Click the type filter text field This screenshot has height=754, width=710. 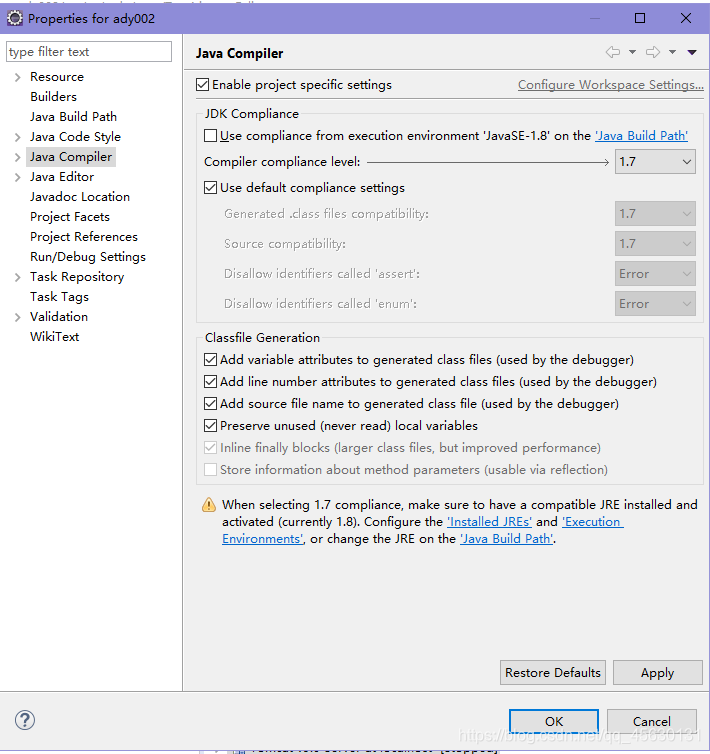click(x=89, y=51)
